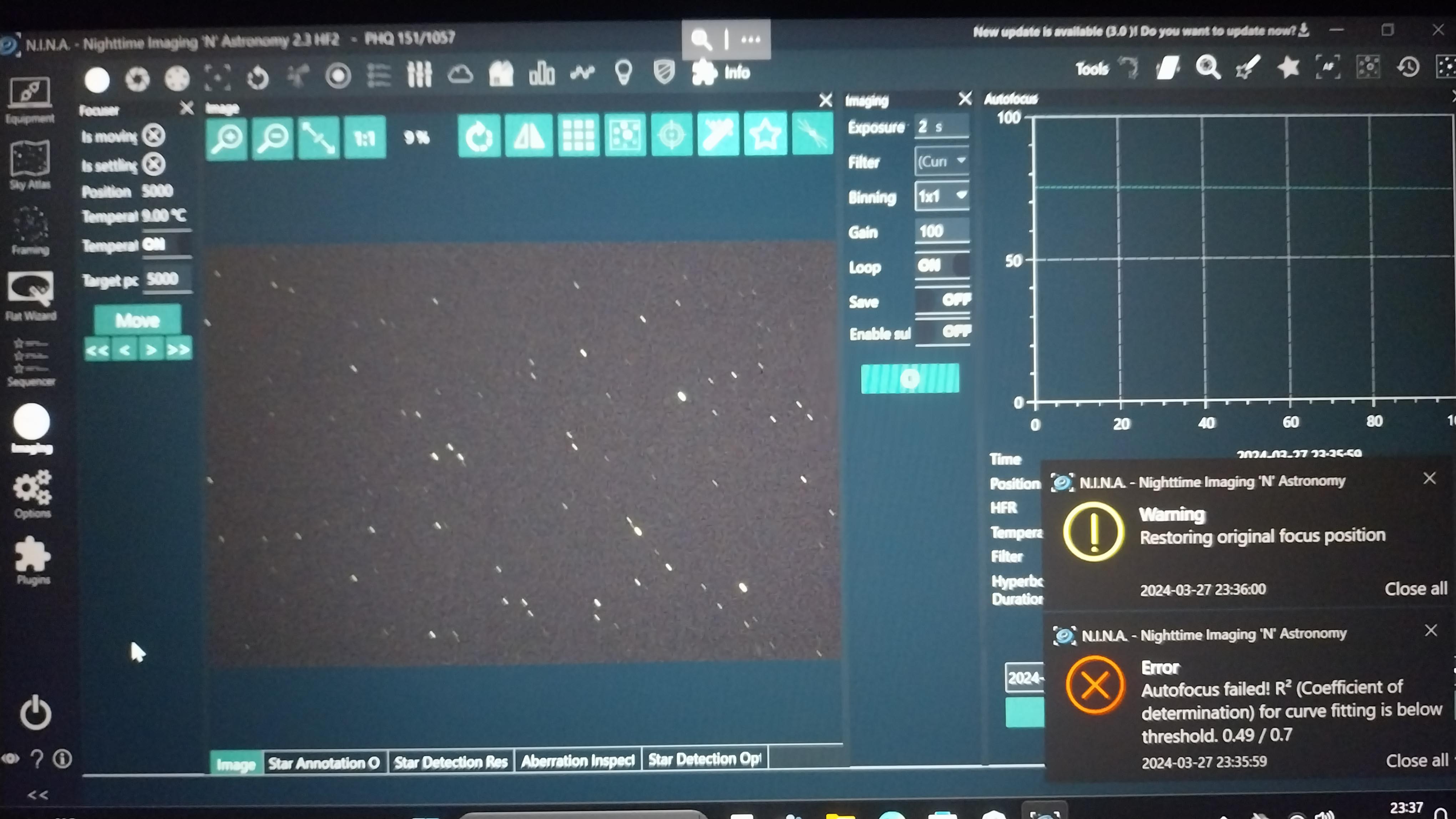Show the safety monitor shield info panel
Viewport: 1456px width, 819px height.
664,72
